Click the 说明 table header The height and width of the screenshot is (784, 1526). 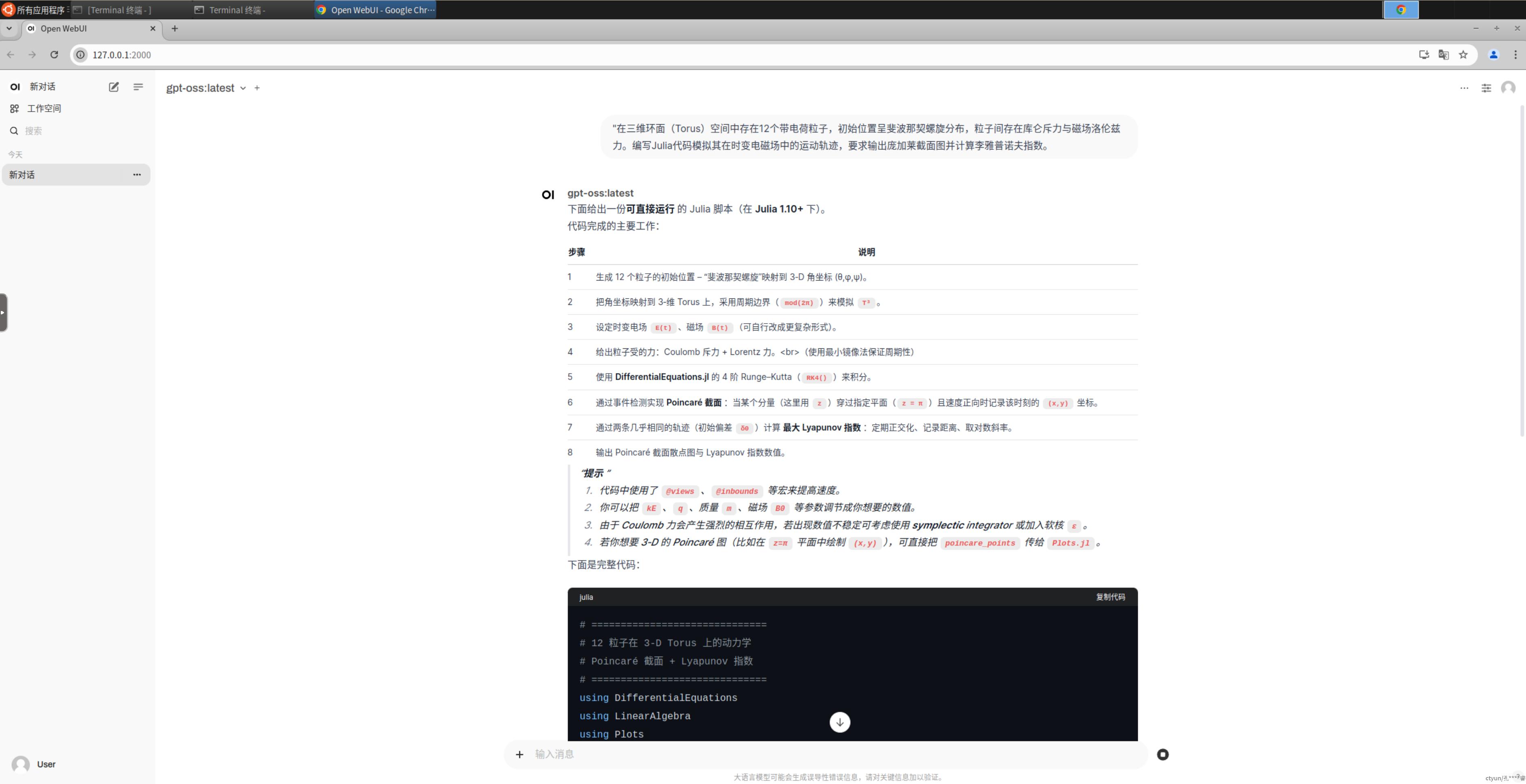[866, 252]
